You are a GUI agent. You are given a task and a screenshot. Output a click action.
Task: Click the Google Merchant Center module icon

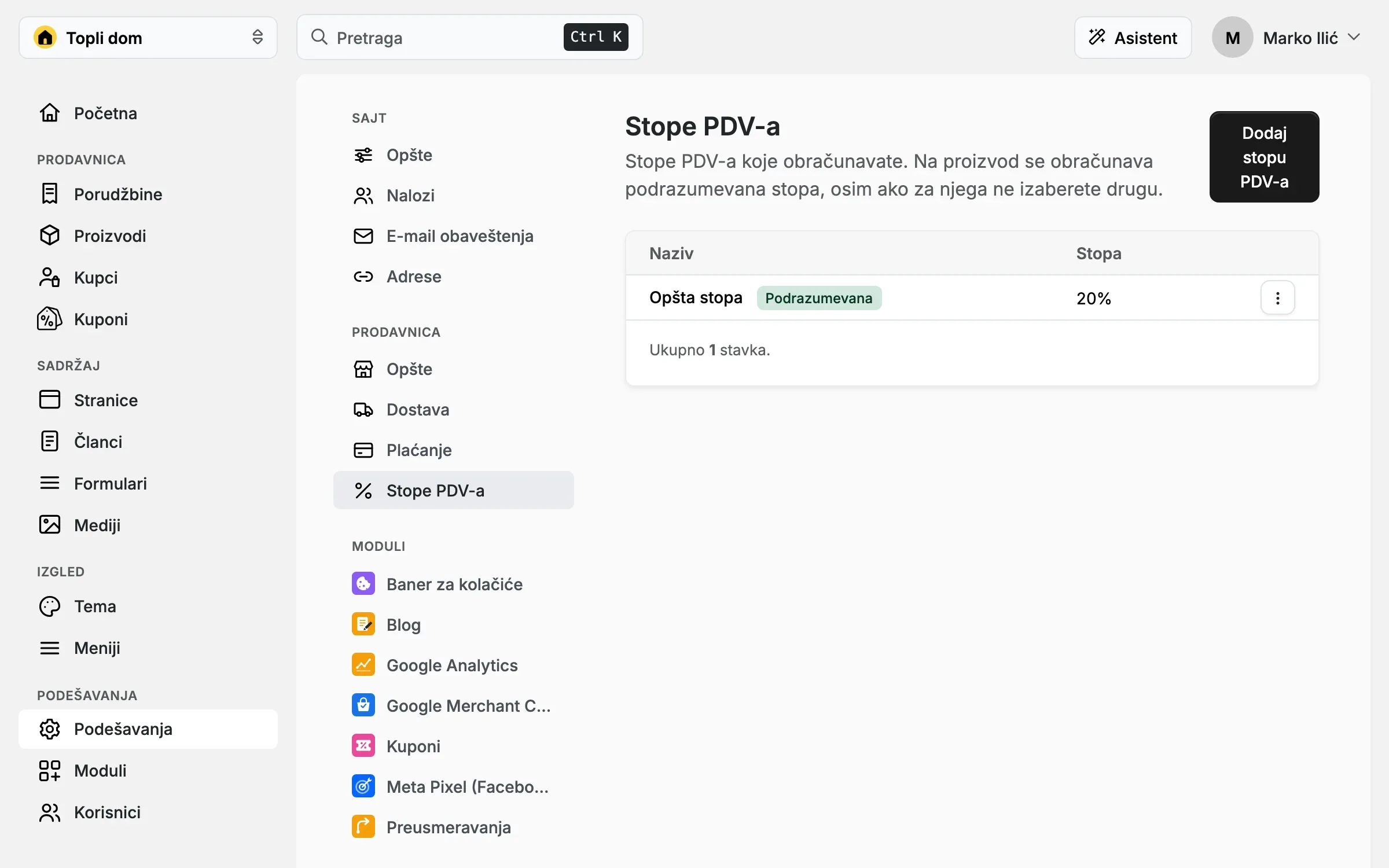click(363, 705)
